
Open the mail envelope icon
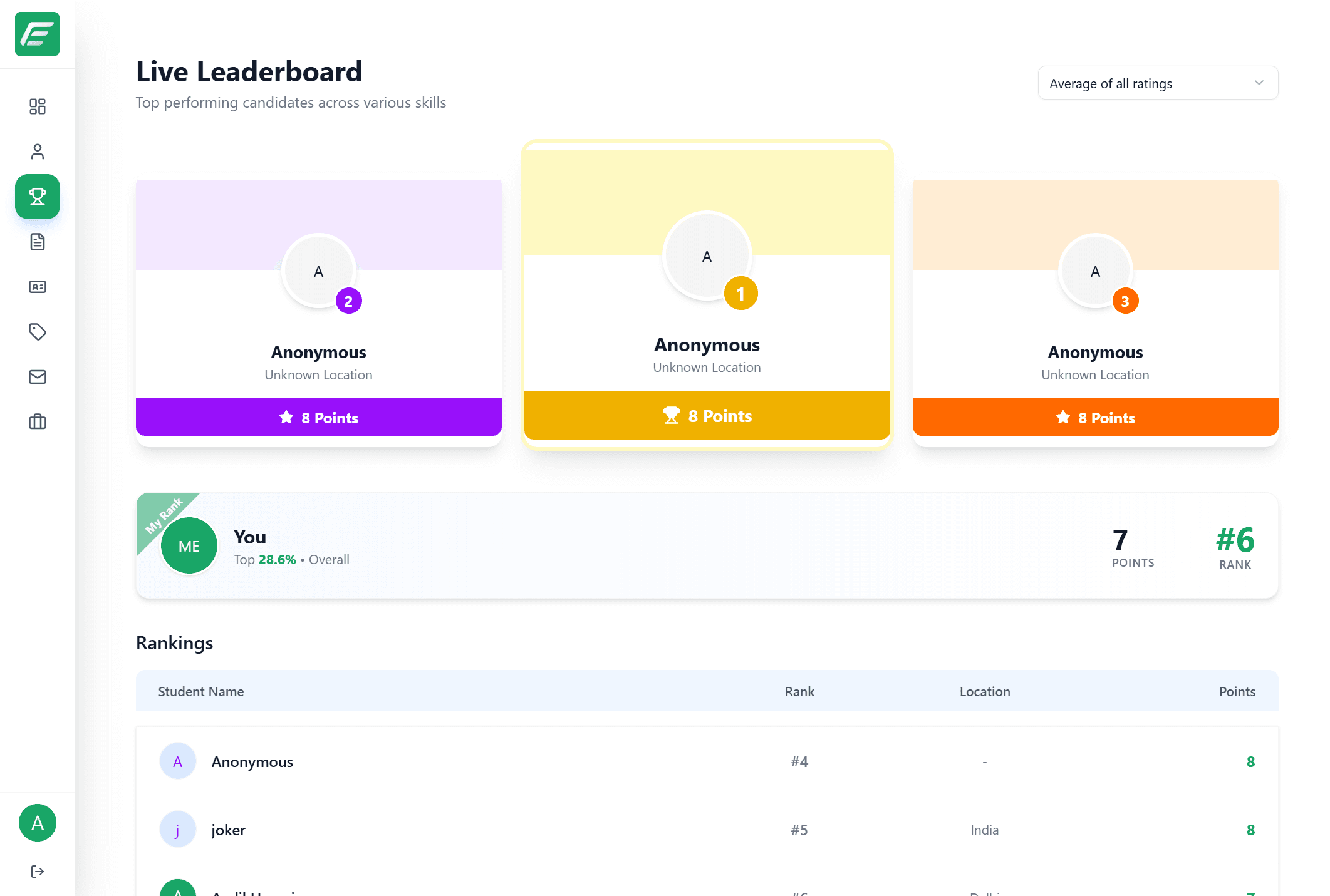[37, 377]
